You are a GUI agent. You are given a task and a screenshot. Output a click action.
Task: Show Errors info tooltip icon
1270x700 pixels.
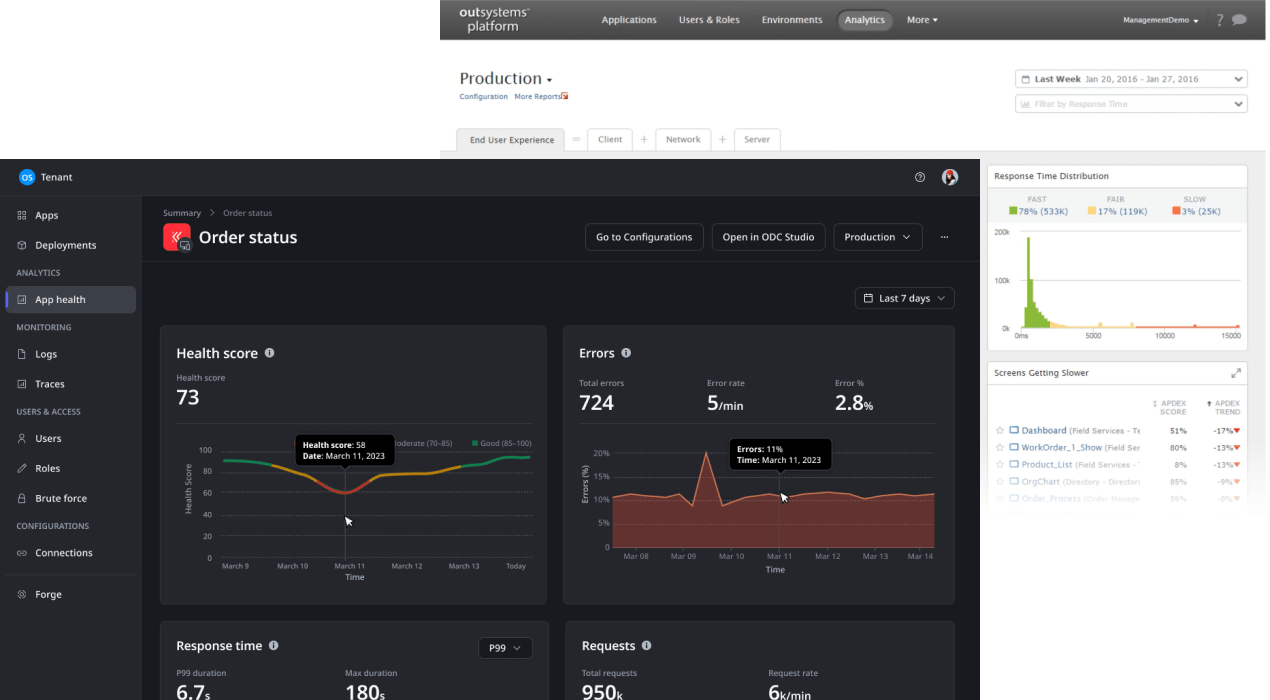pyautogui.click(x=626, y=353)
